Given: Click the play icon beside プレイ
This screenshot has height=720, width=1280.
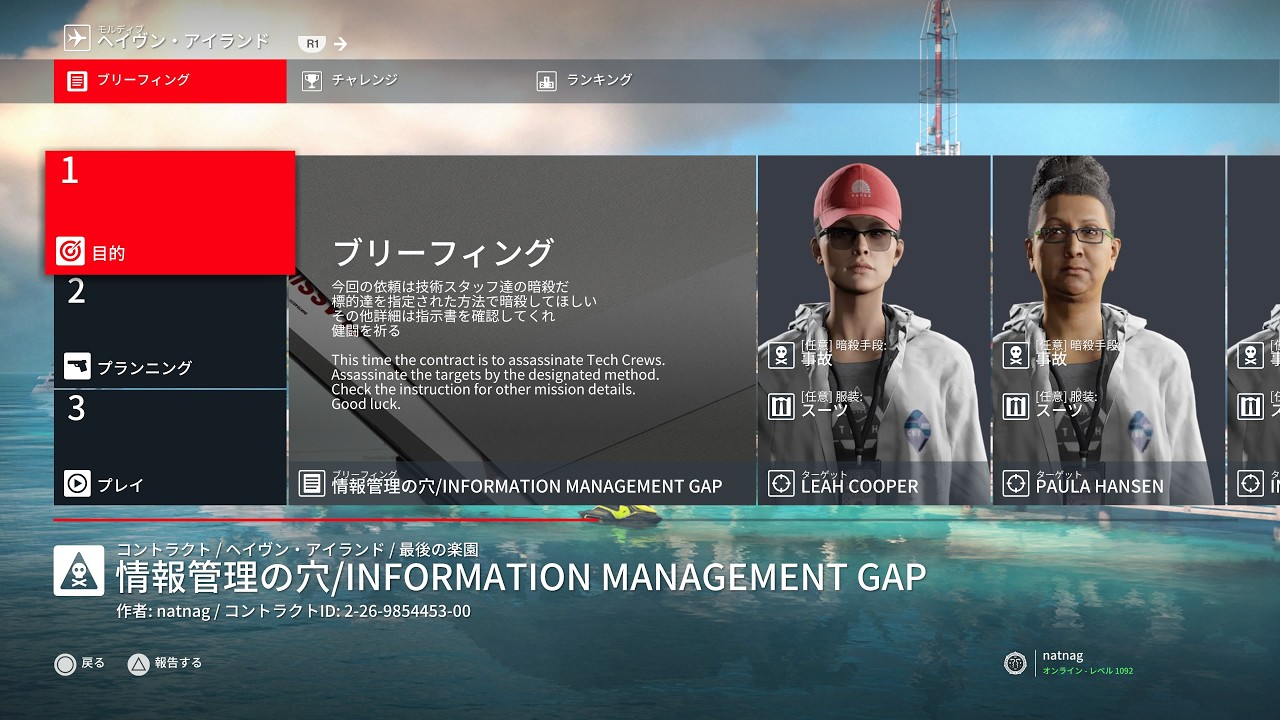Looking at the screenshot, I should tap(77, 484).
